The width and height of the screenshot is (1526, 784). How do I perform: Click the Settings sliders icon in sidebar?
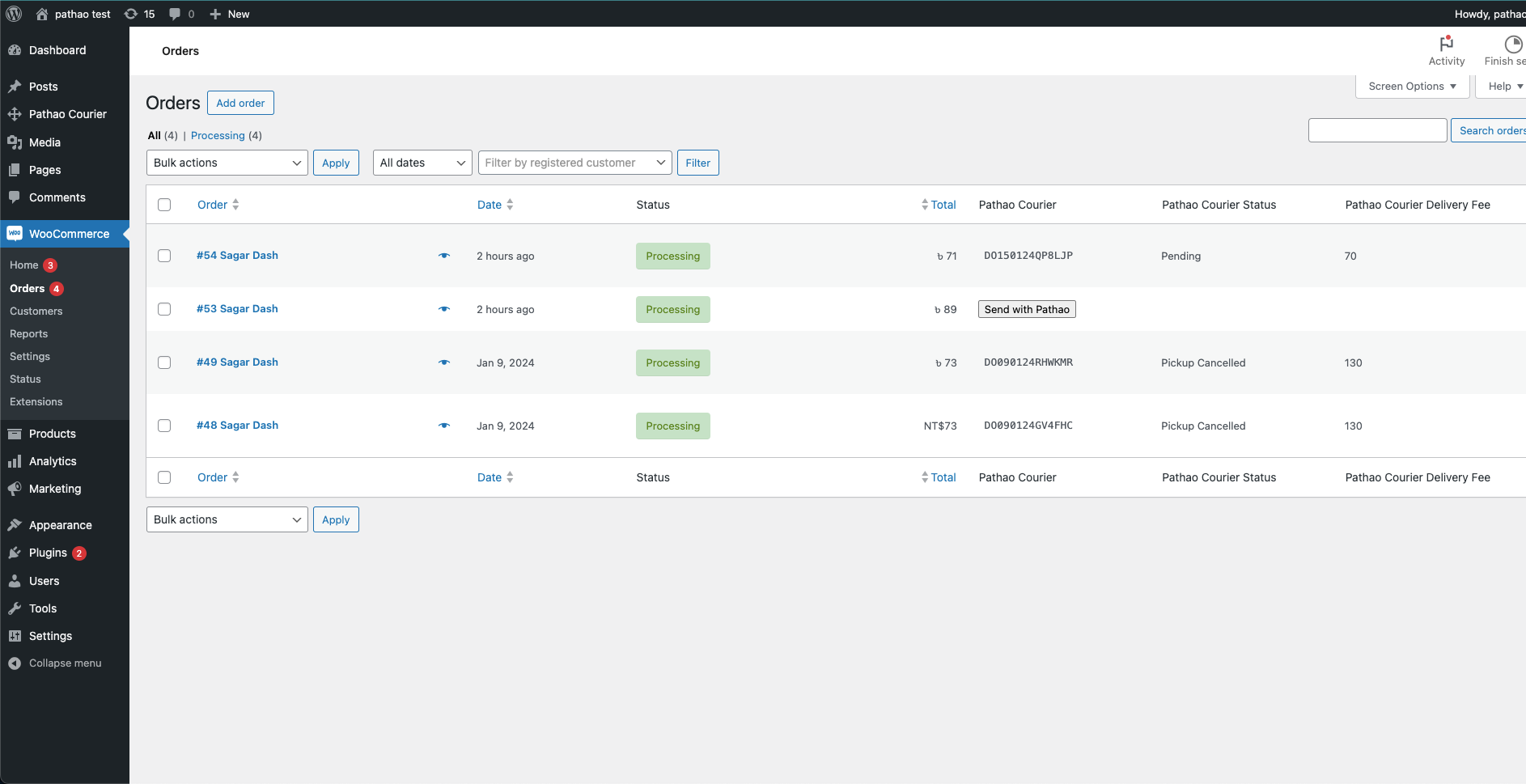tap(15, 636)
